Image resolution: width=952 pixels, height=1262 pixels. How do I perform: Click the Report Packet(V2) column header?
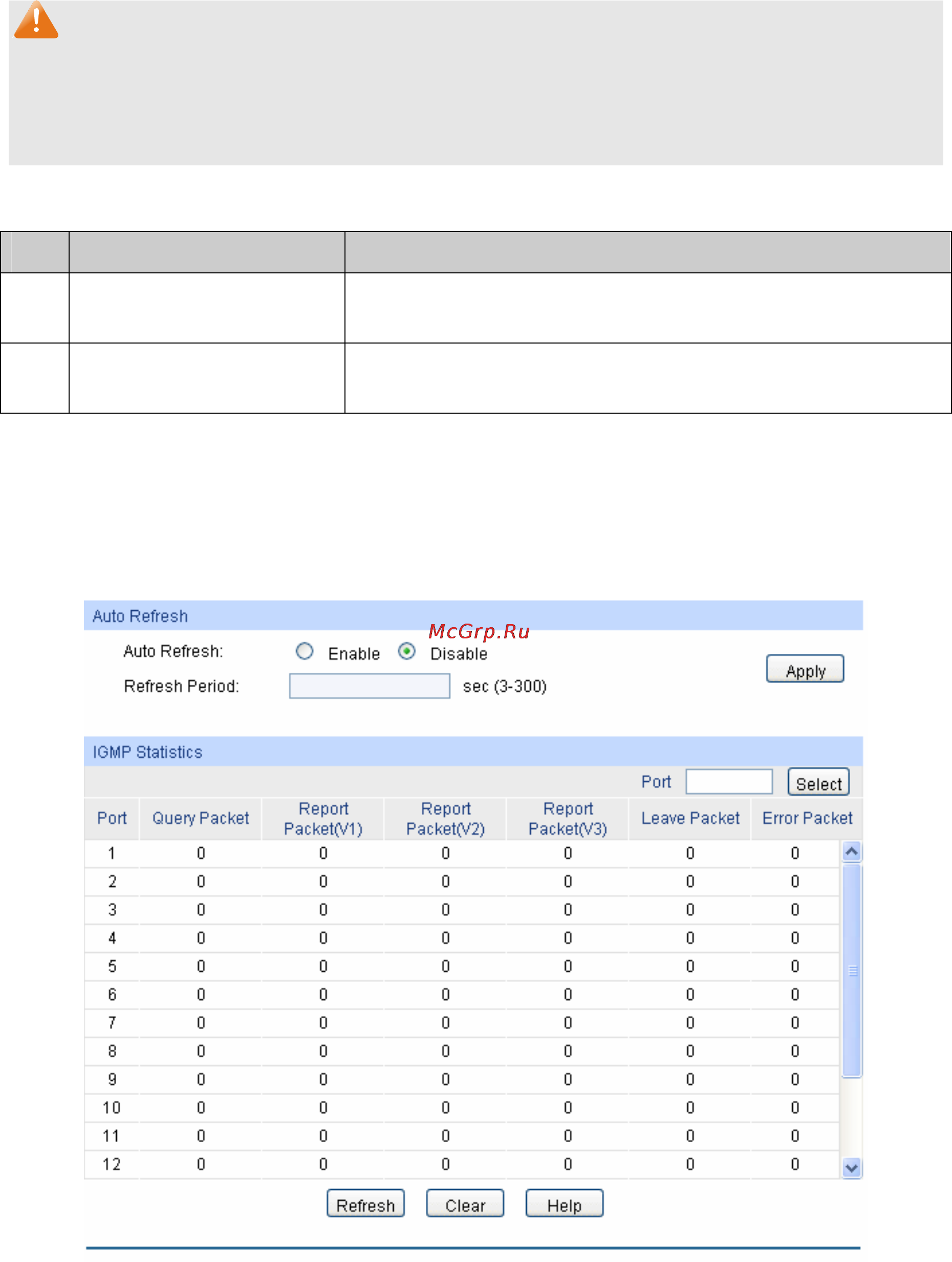445,818
